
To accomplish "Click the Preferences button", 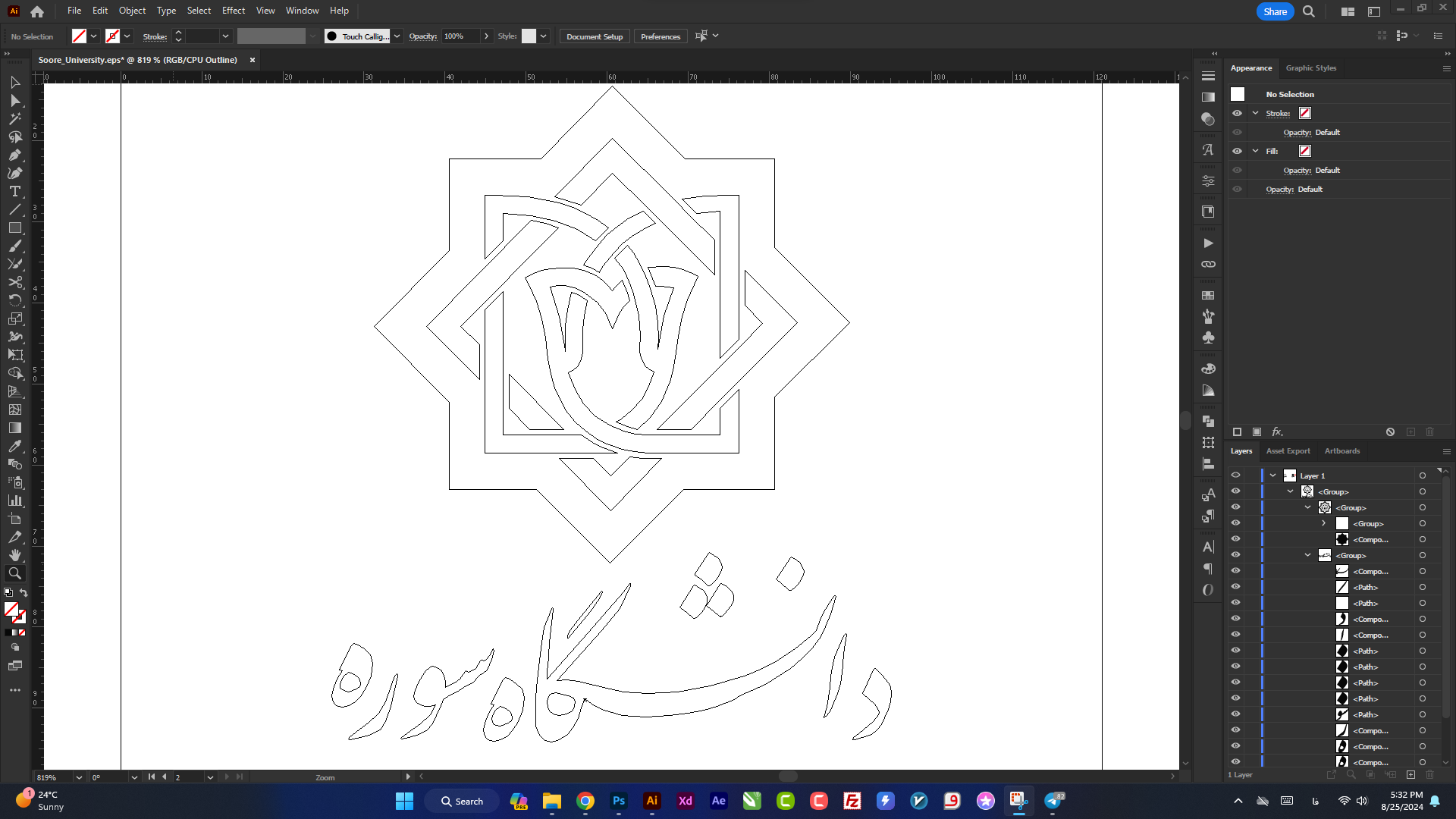I will click(660, 36).
